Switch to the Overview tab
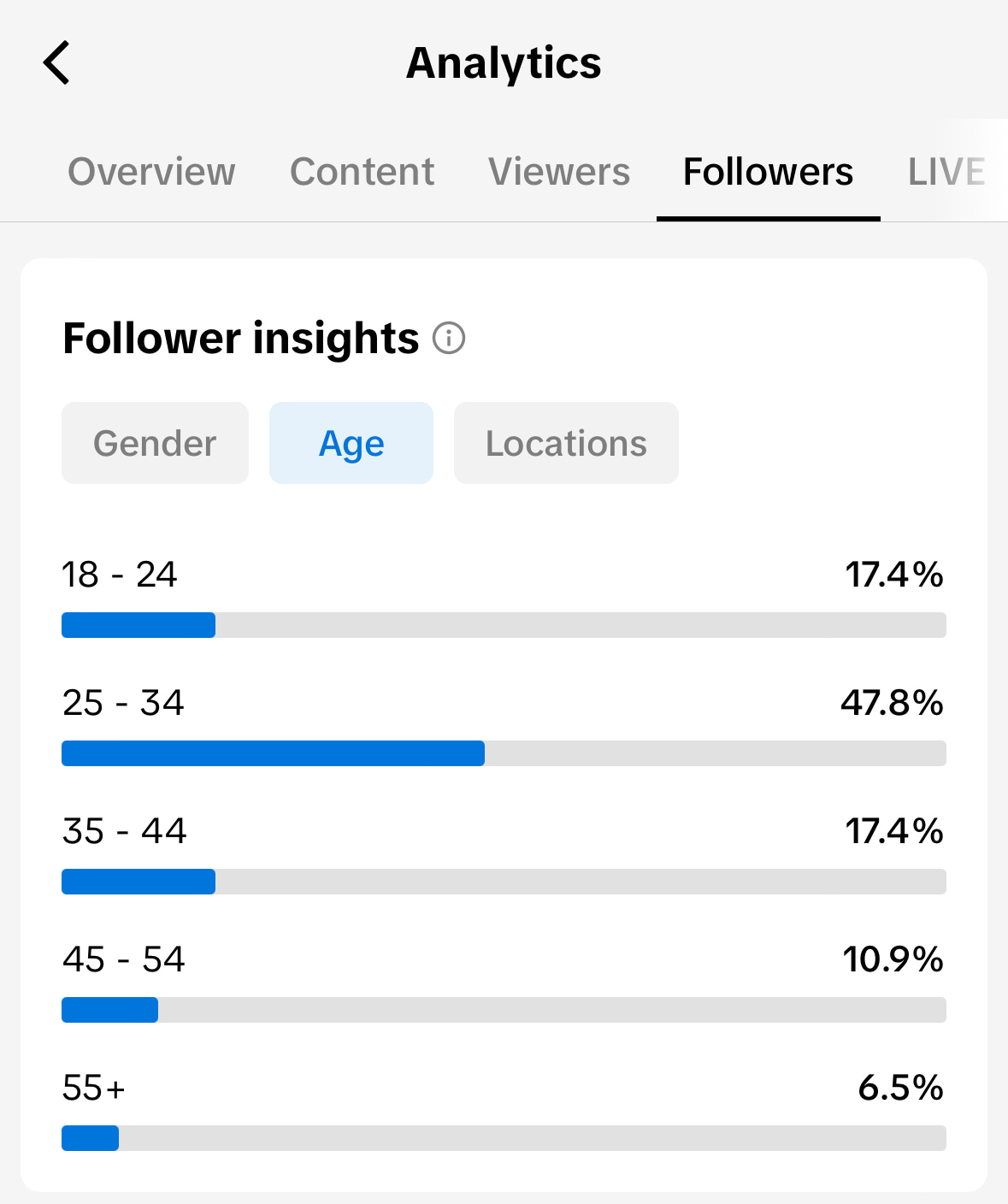Viewport: 1008px width, 1204px height. coord(150,171)
